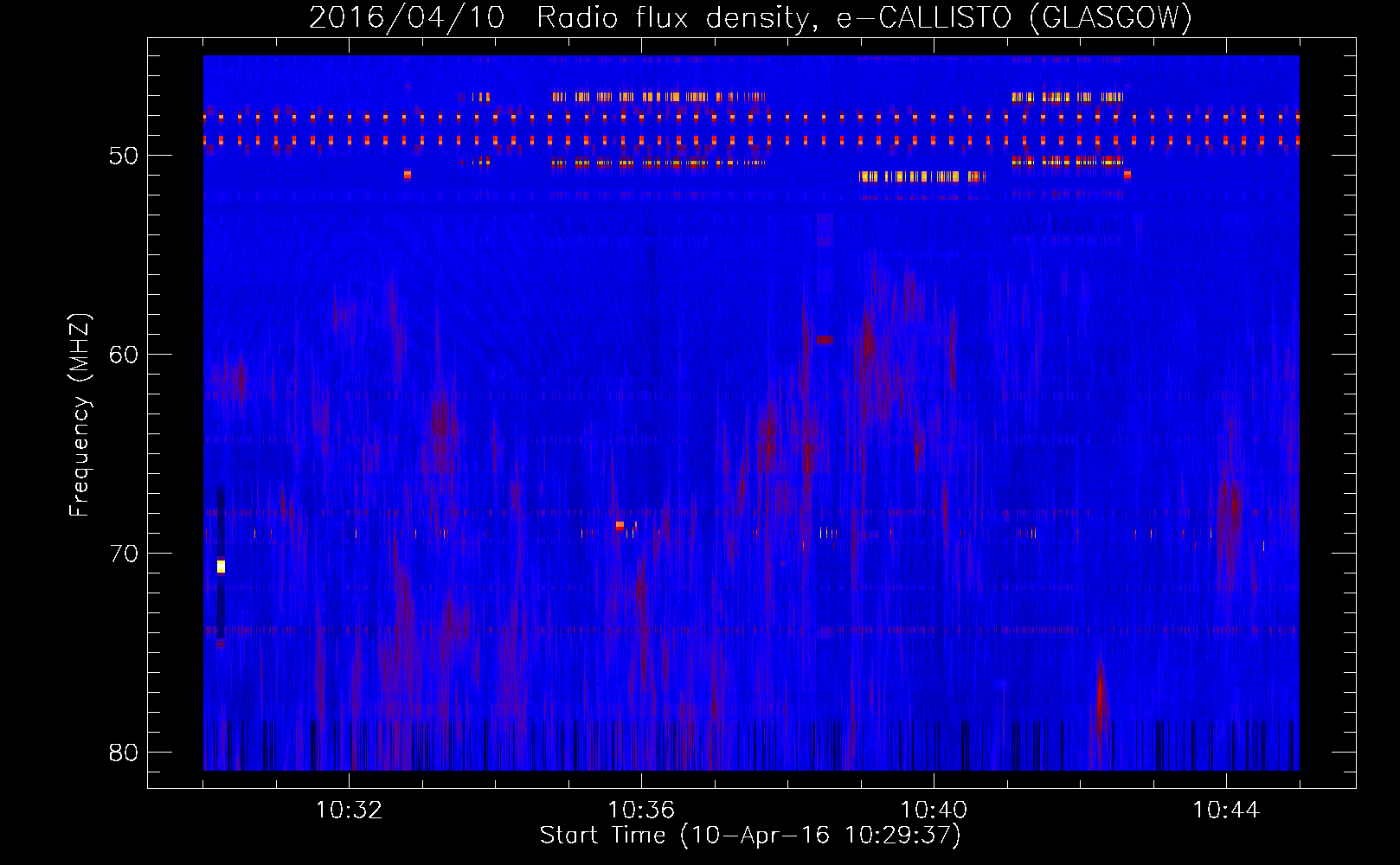
Task: Click the 10:40 time tick label
Action: click(934, 811)
